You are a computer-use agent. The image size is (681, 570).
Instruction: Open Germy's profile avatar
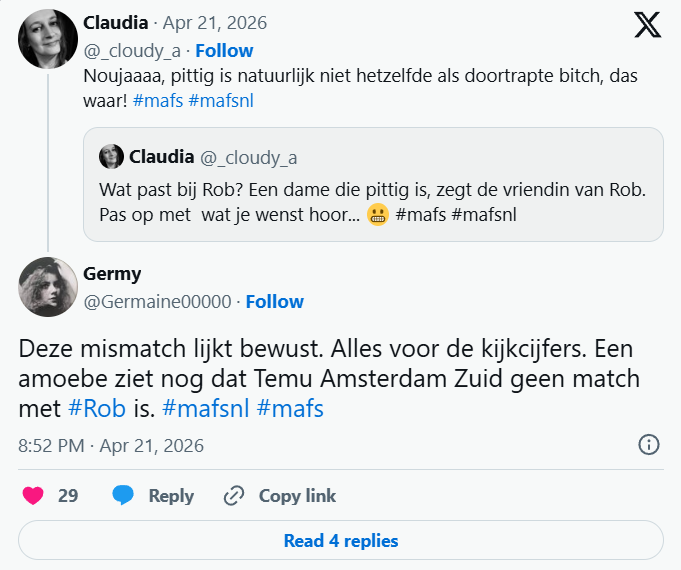[48, 287]
